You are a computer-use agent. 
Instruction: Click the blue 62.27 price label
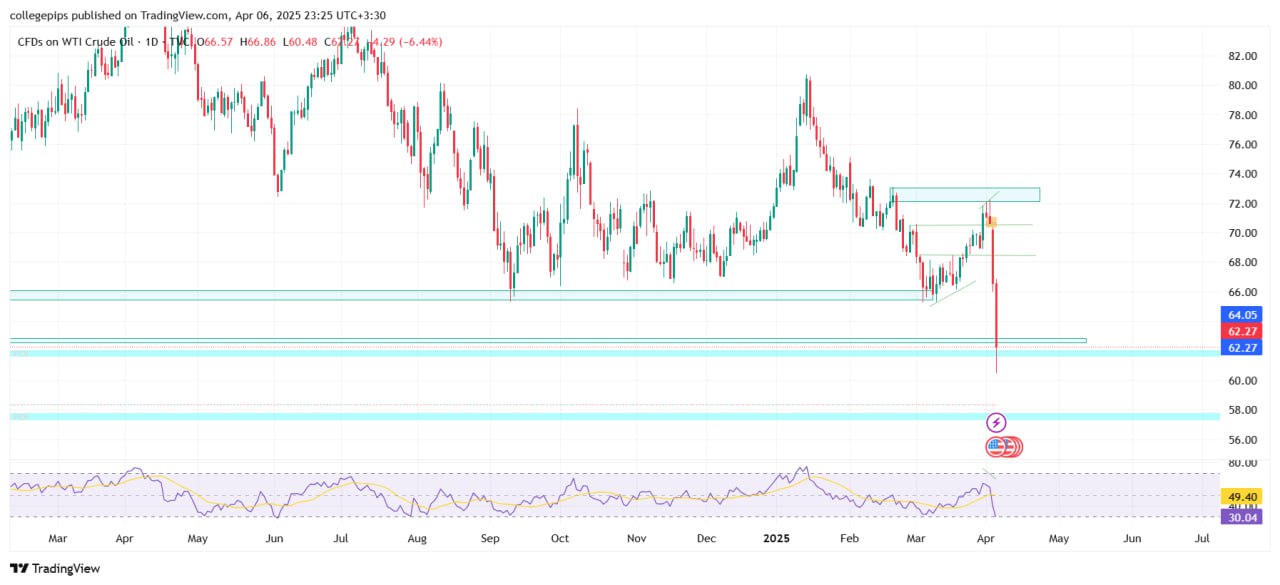1241,348
